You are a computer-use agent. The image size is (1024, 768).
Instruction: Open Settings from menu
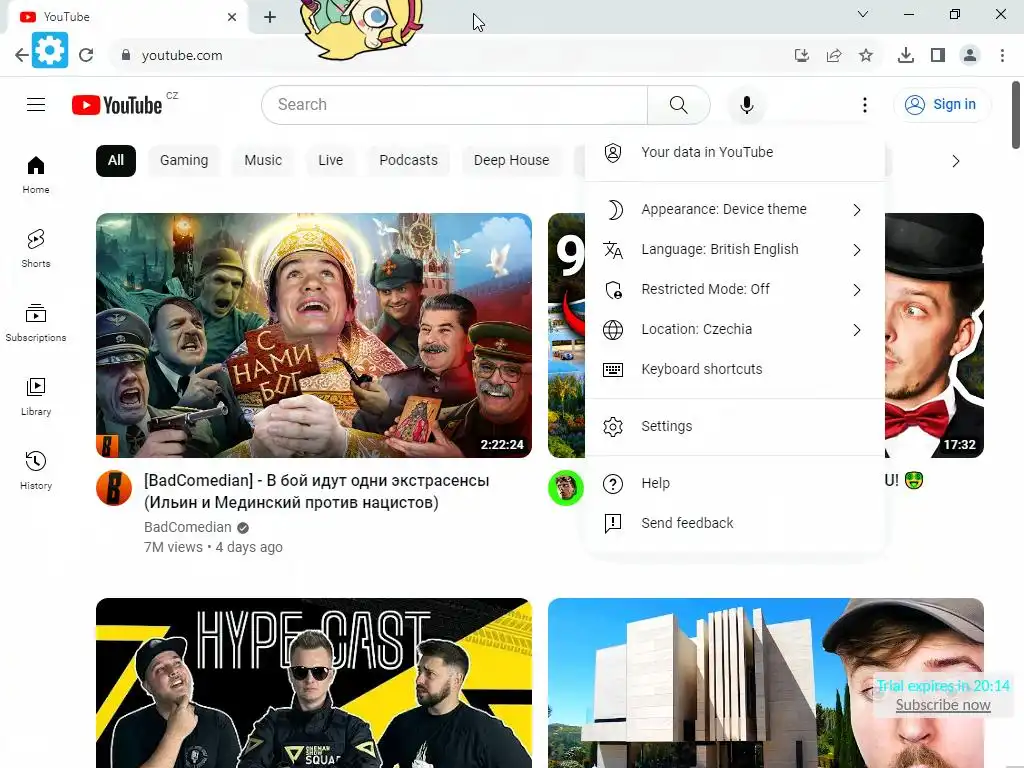[735, 426]
